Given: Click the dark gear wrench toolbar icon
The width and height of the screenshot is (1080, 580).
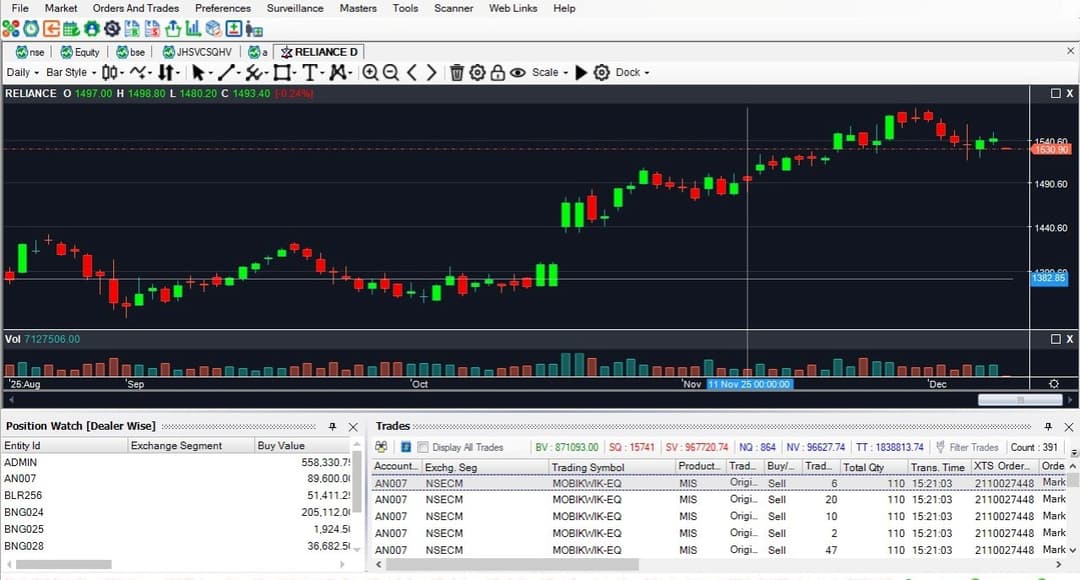Looking at the screenshot, I should click(112, 29).
